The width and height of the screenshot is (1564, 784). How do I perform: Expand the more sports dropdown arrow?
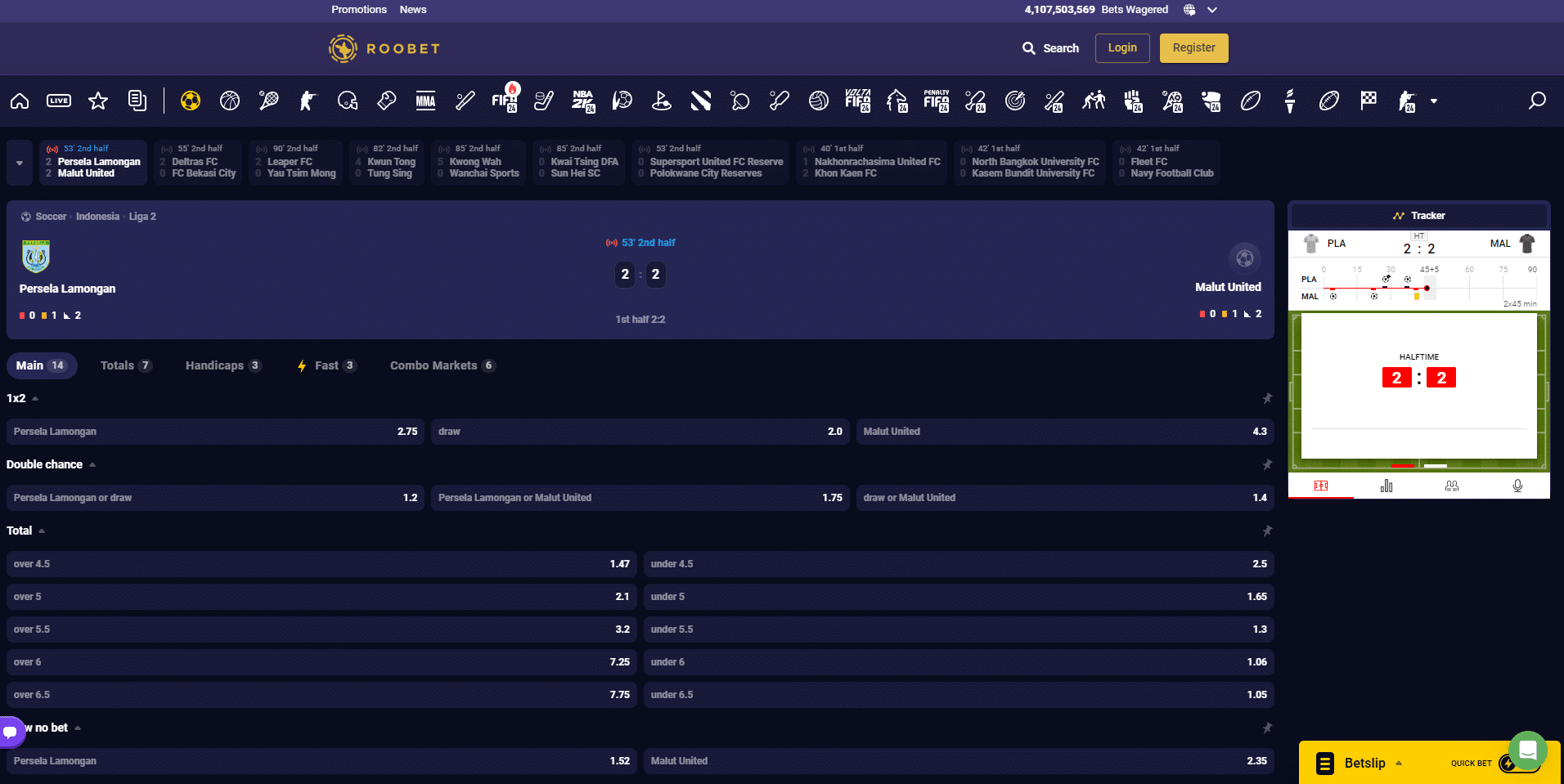(1434, 101)
